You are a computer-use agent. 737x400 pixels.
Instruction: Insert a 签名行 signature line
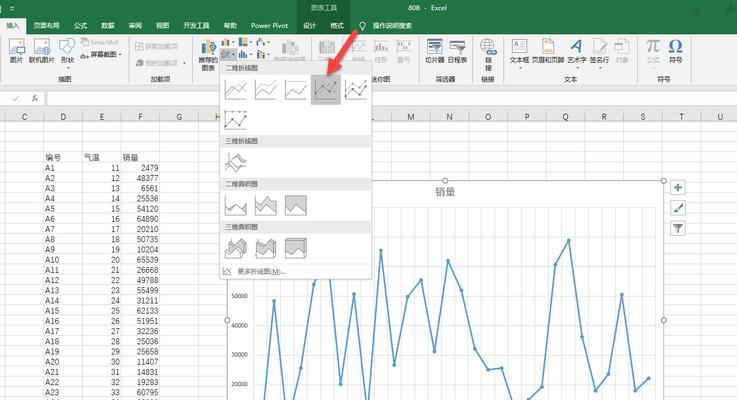(x=599, y=54)
